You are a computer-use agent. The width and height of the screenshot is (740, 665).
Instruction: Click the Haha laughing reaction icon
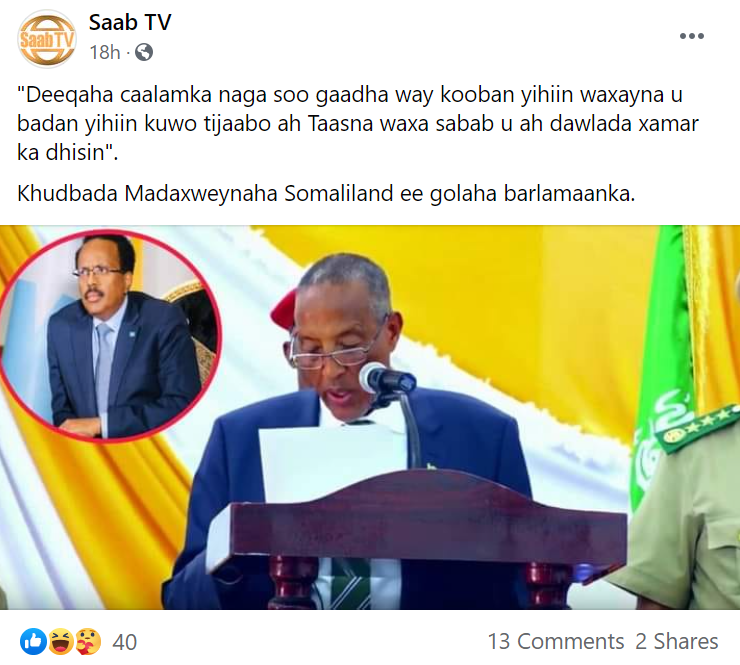click(60, 641)
